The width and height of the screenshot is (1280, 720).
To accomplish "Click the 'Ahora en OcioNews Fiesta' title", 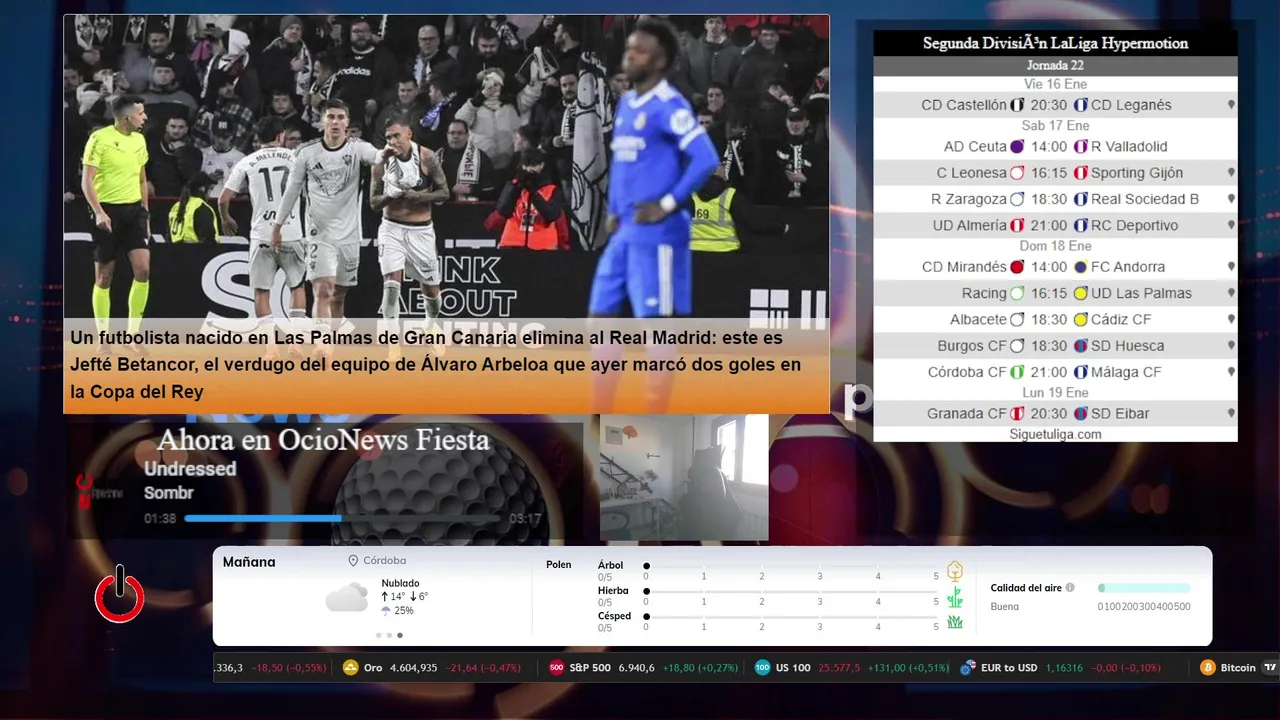I will click(x=323, y=440).
